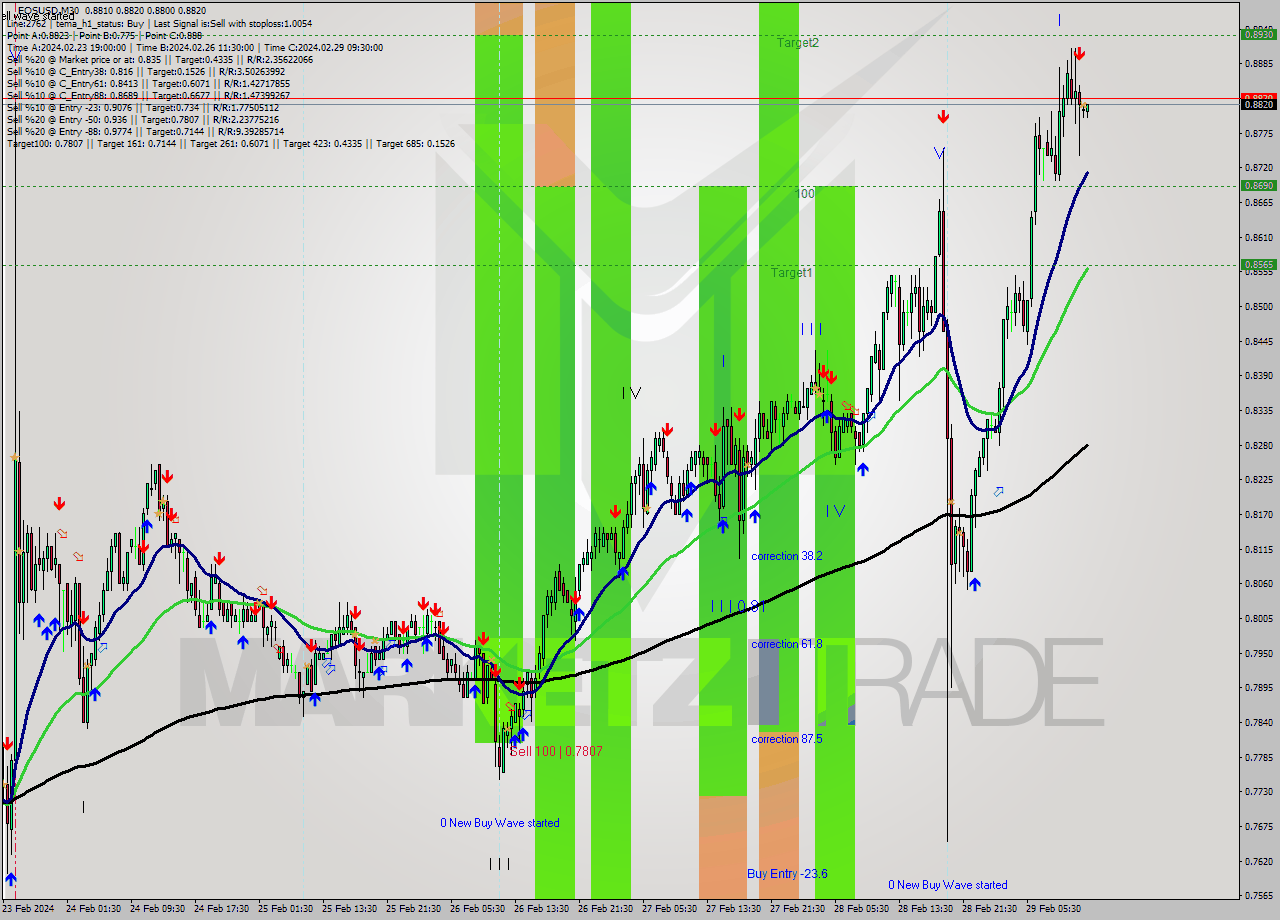Click the 24 Feb 01:30 time label
This screenshot has width=1280, height=920.
coord(94,909)
